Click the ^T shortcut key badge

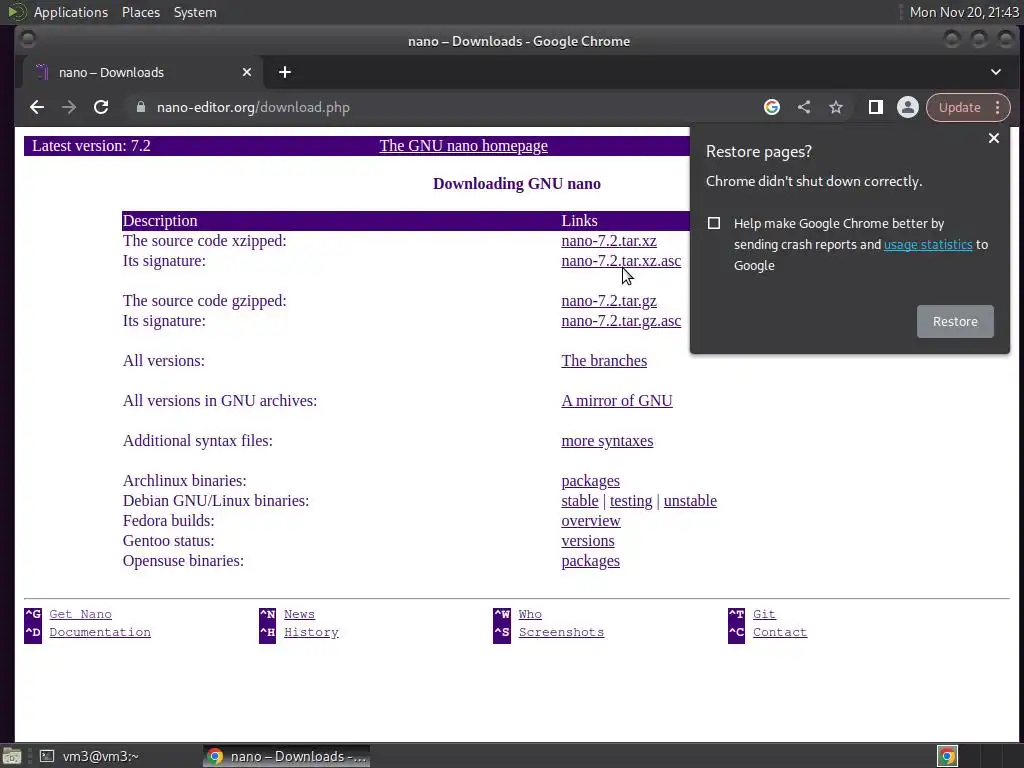(x=736, y=615)
